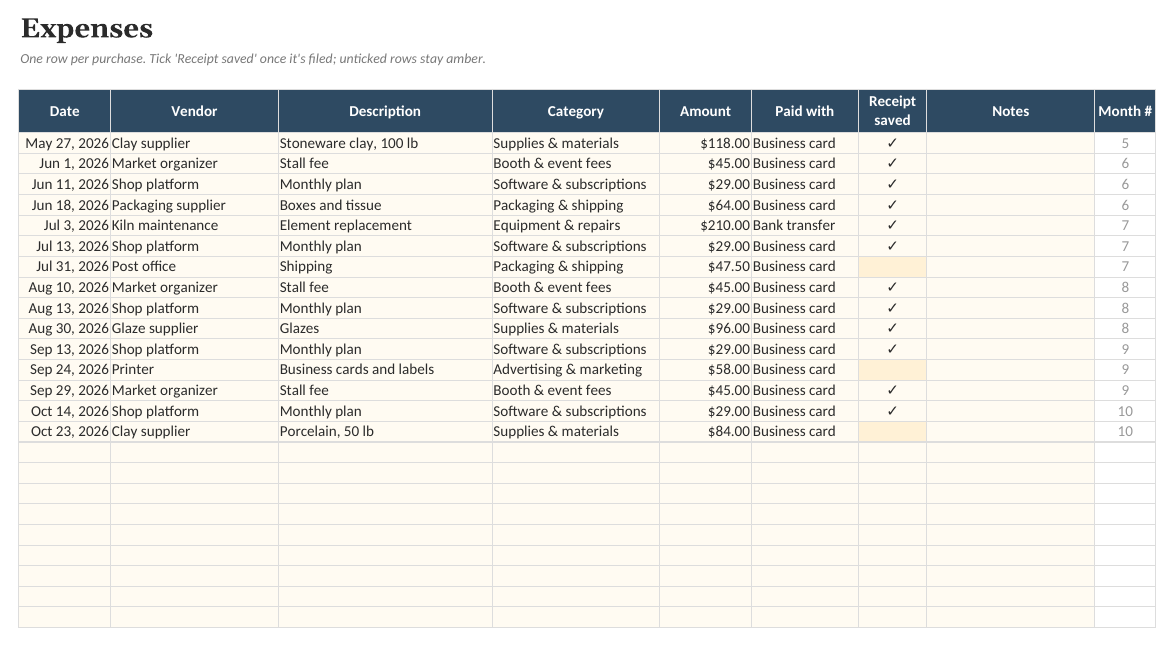
Task: Select vendor cell Post office
Action: pyautogui.click(x=194, y=266)
